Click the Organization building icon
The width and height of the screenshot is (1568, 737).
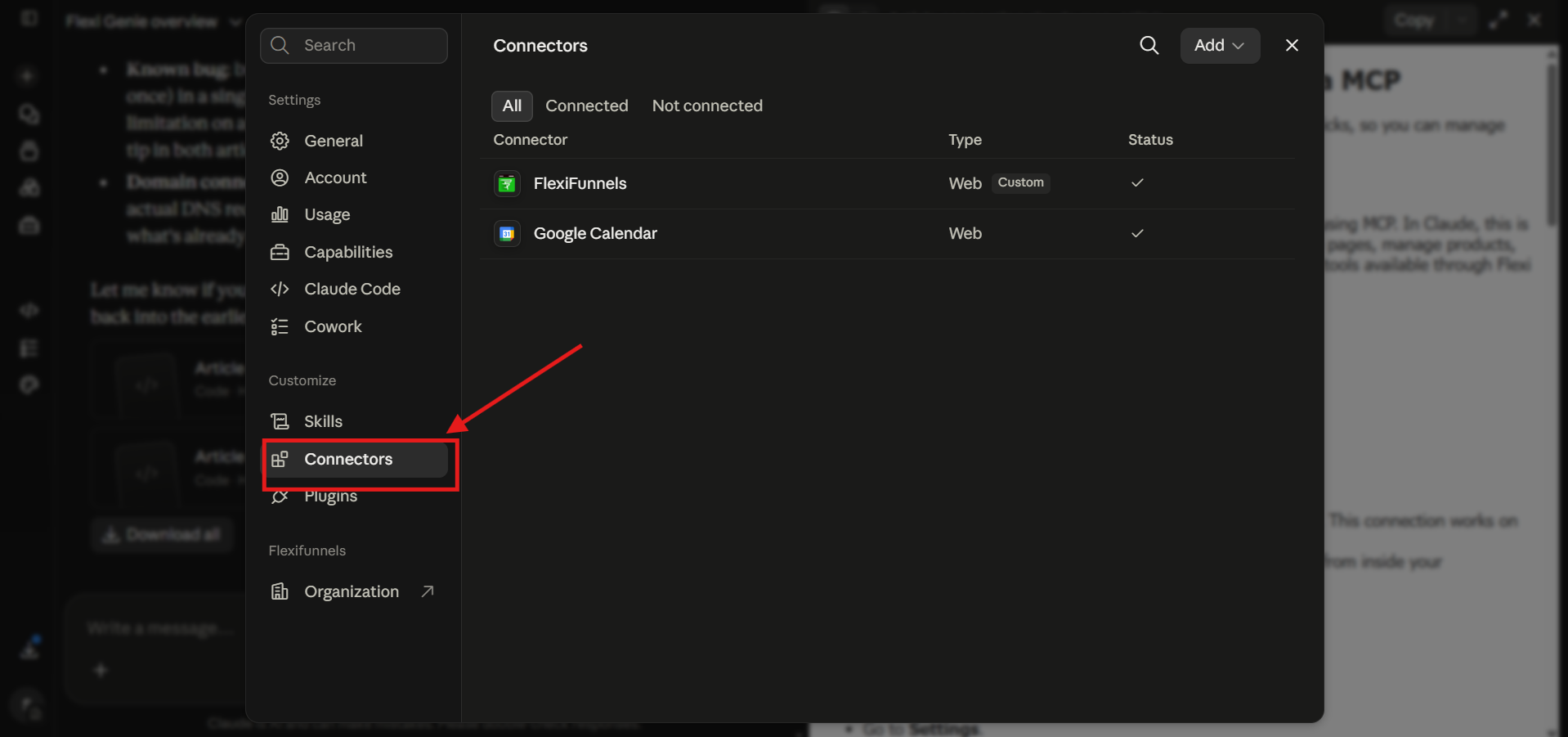click(280, 591)
